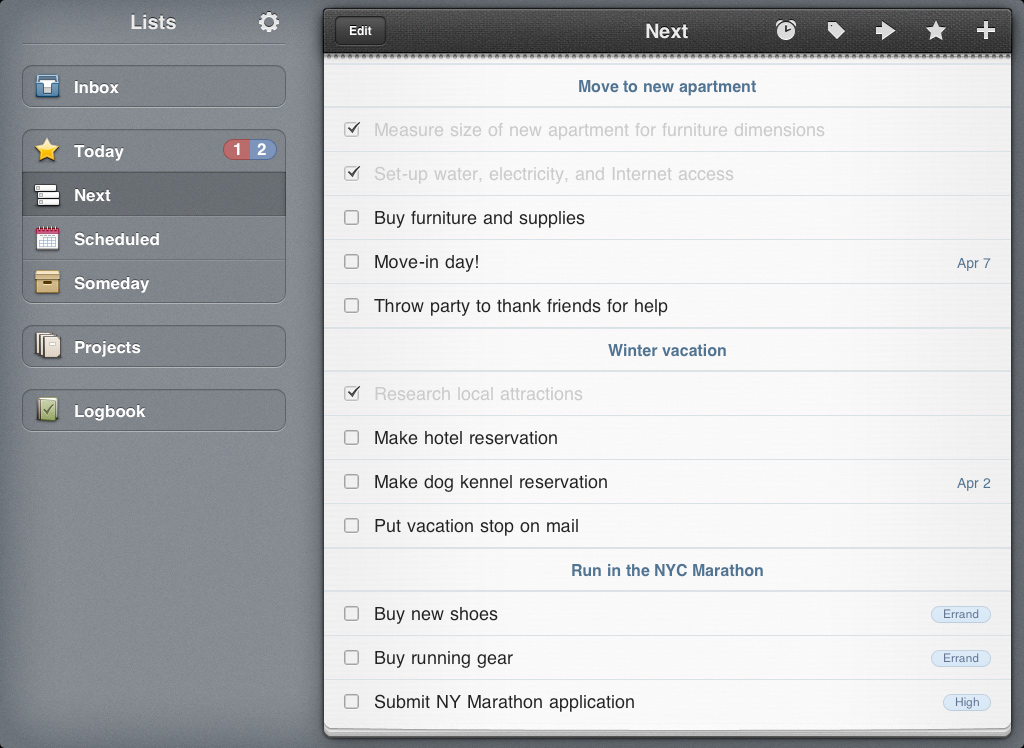Select 'Buy running gear' task text

443,658
